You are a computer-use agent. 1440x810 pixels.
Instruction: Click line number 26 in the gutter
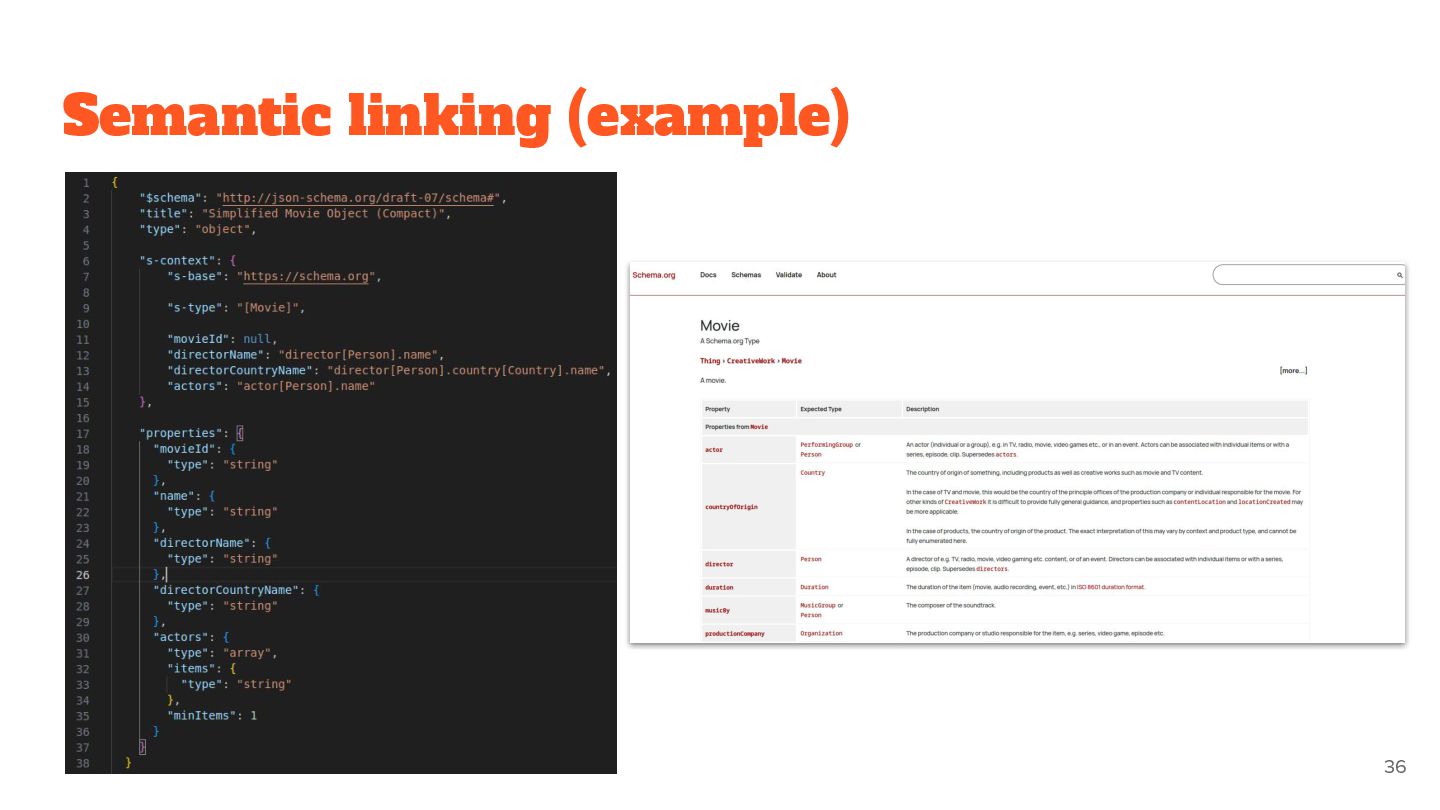[x=82, y=575]
